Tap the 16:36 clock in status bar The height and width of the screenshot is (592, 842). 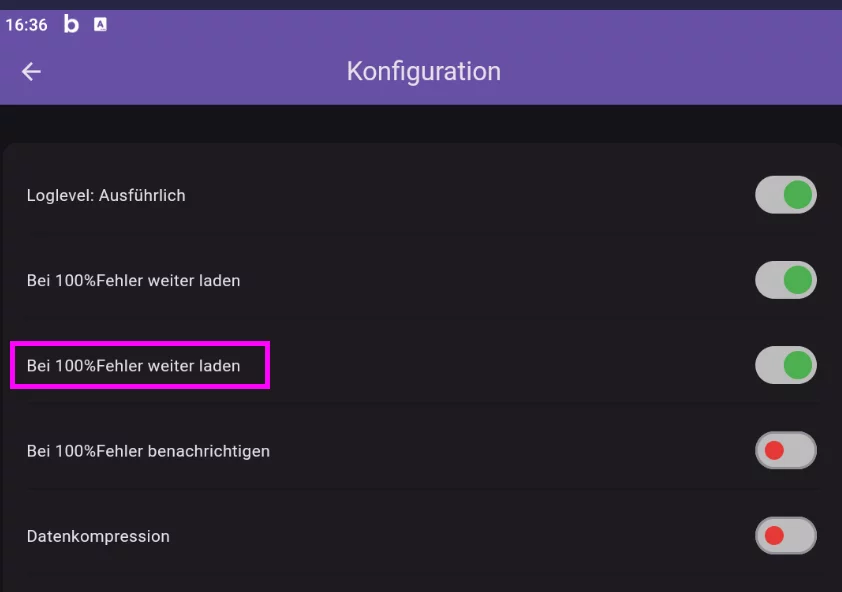(x=27, y=25)
